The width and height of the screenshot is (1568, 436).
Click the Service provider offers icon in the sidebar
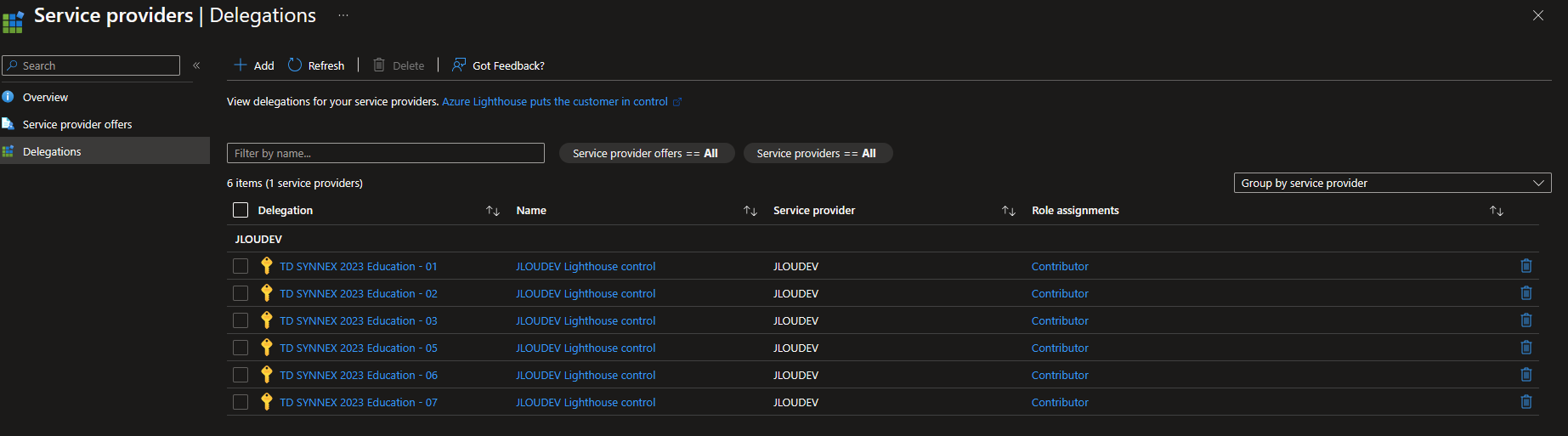pos(8,124)
